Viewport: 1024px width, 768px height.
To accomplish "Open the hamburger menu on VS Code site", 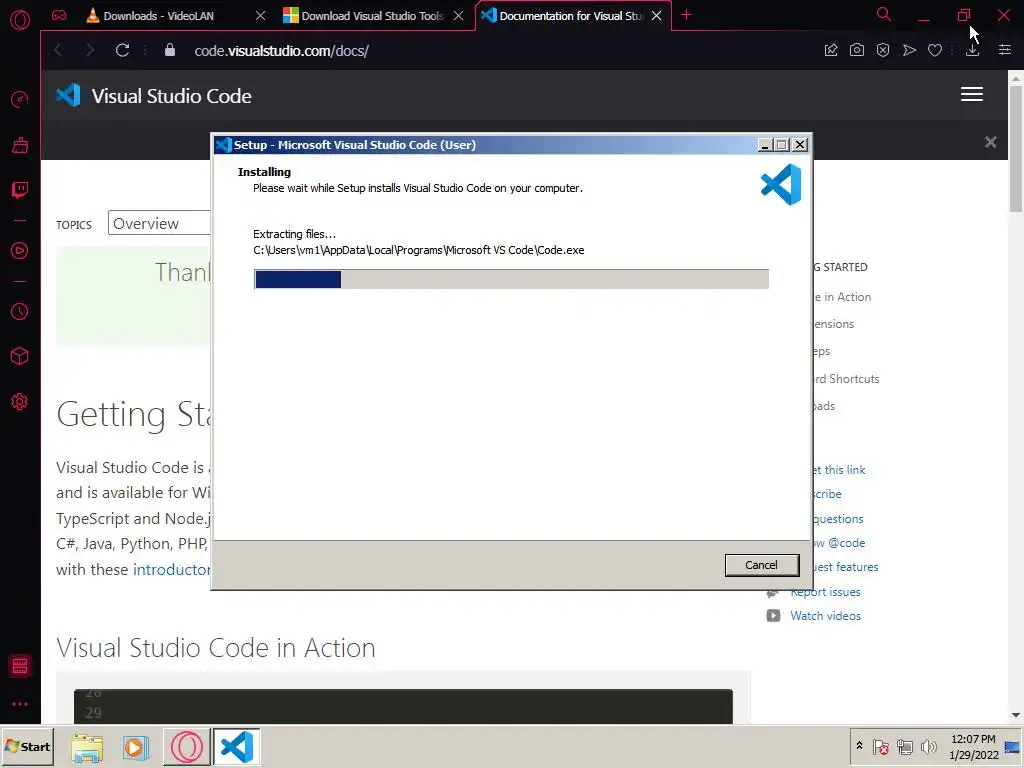I will (x=972, y=95).
